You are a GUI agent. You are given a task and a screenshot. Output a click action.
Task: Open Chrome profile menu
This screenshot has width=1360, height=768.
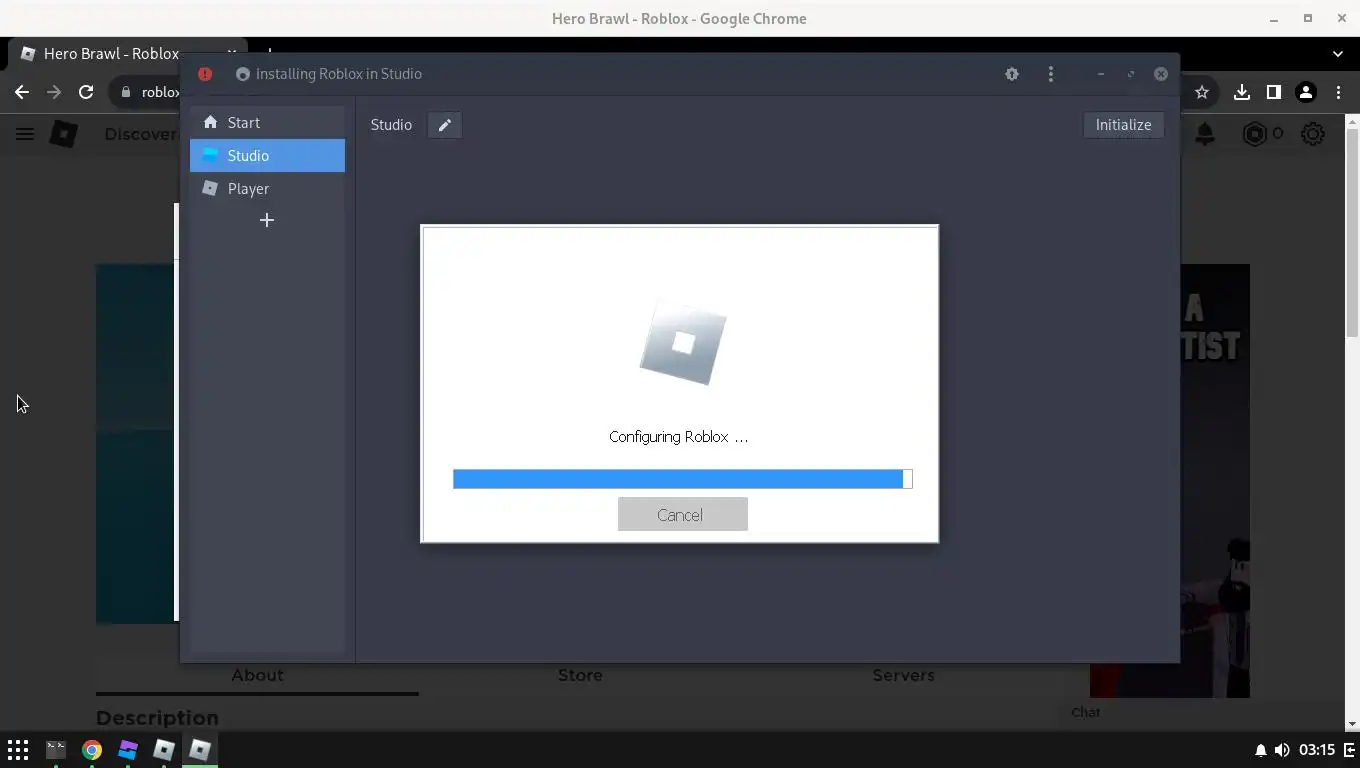click(1305, 92)
